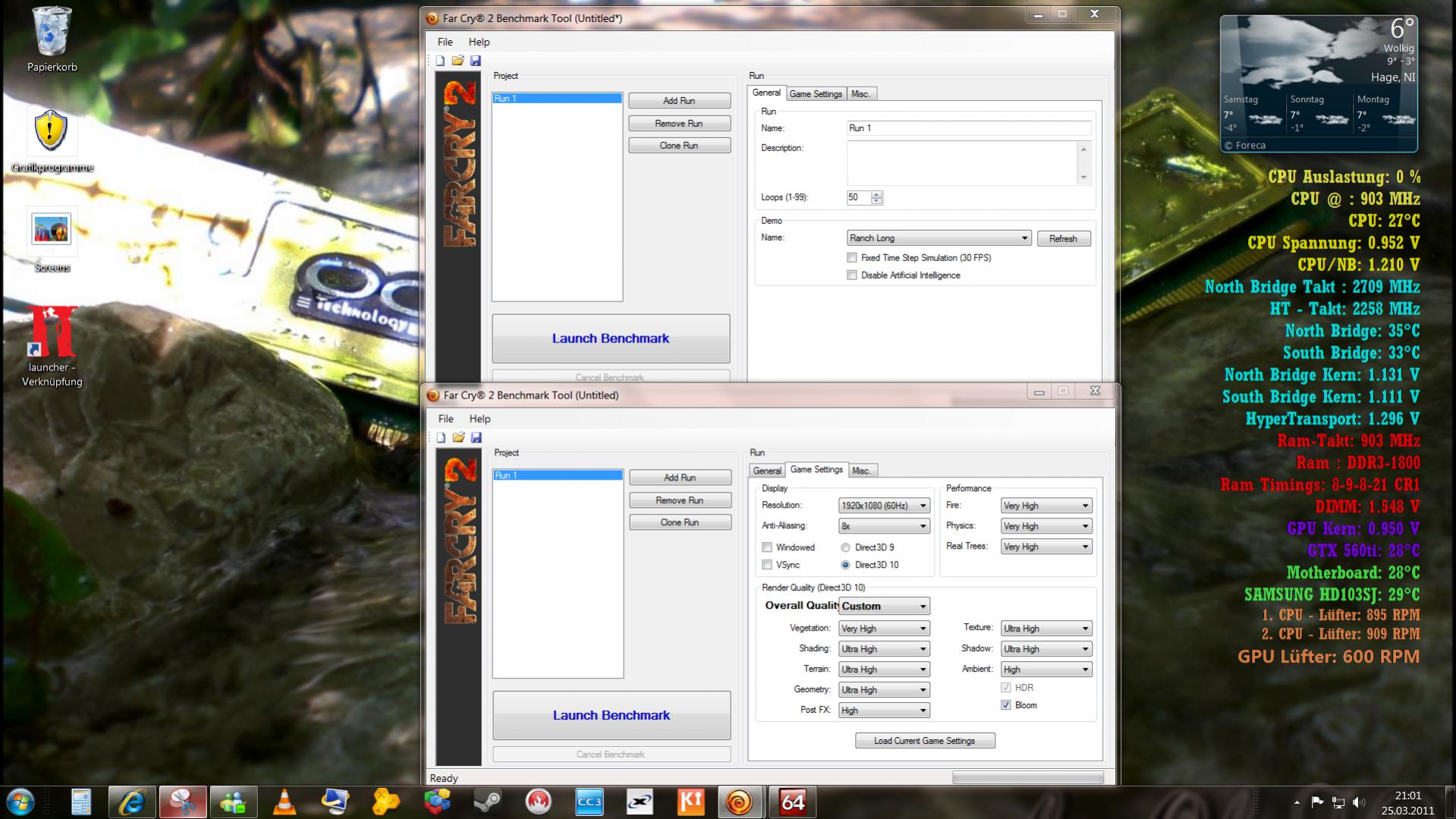1456x819 pixels.
Task: Click Remove Run in lower Benchmark window
Action: (x=680, y=500)
